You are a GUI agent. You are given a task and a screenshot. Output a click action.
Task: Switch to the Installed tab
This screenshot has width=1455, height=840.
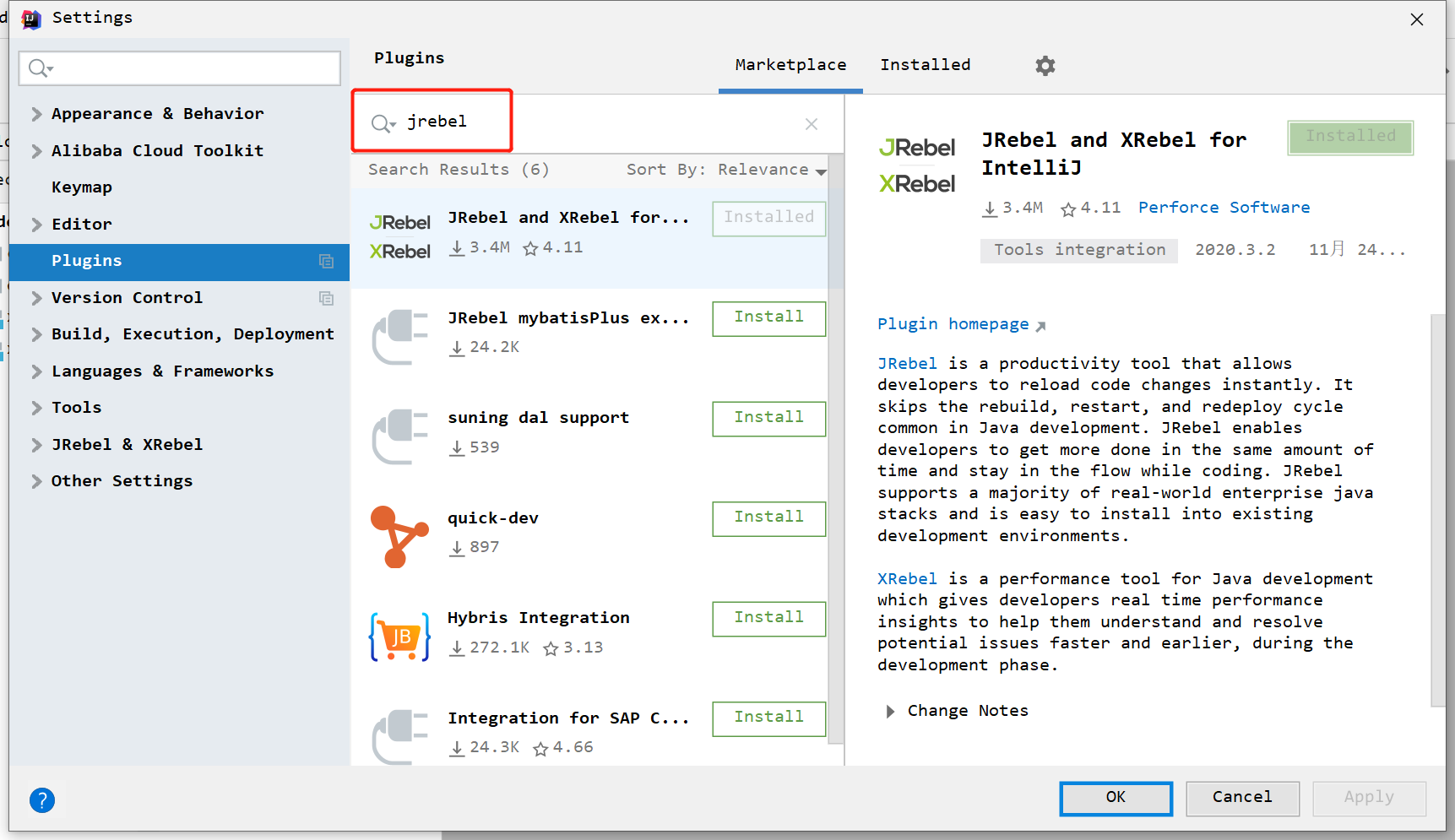(926, 65)
